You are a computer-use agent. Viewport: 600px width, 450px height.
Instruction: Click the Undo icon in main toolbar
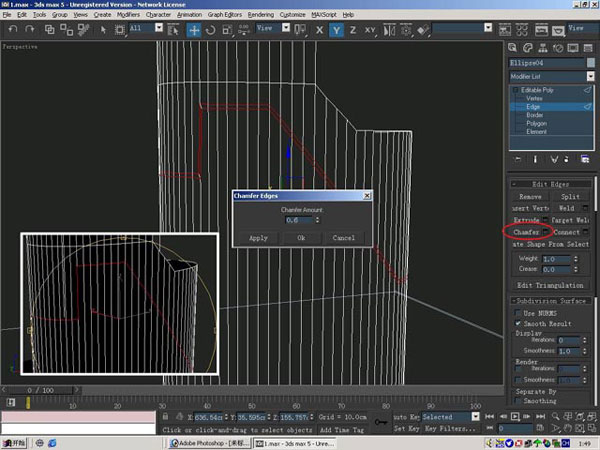tap(13, 30)
